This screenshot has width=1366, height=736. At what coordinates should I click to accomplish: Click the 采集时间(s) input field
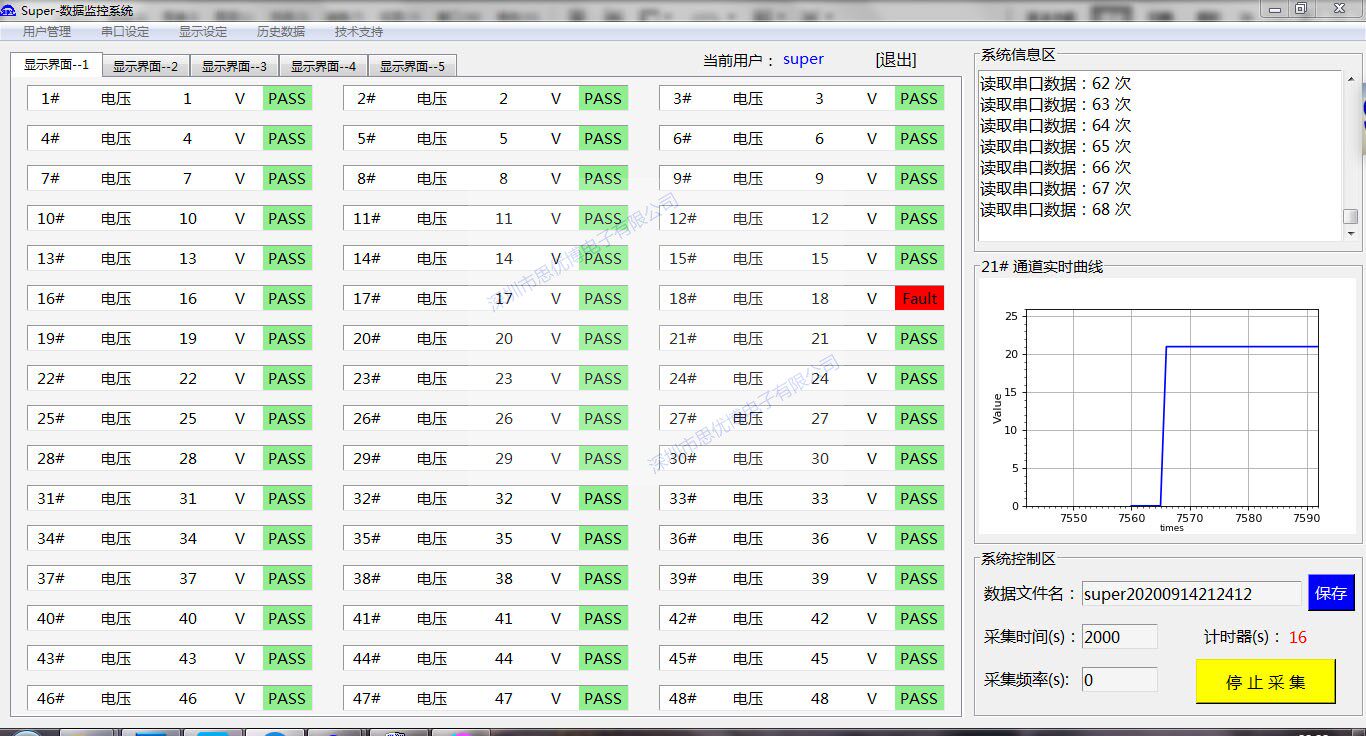(1119, 637)
